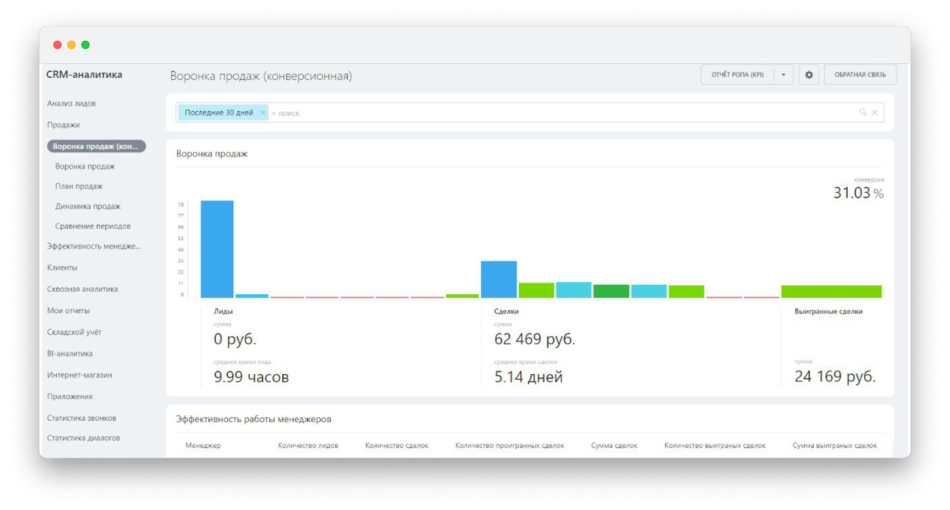
Task: Open 'Анализ лидов' in the sidebar
Action: (71, 103)
